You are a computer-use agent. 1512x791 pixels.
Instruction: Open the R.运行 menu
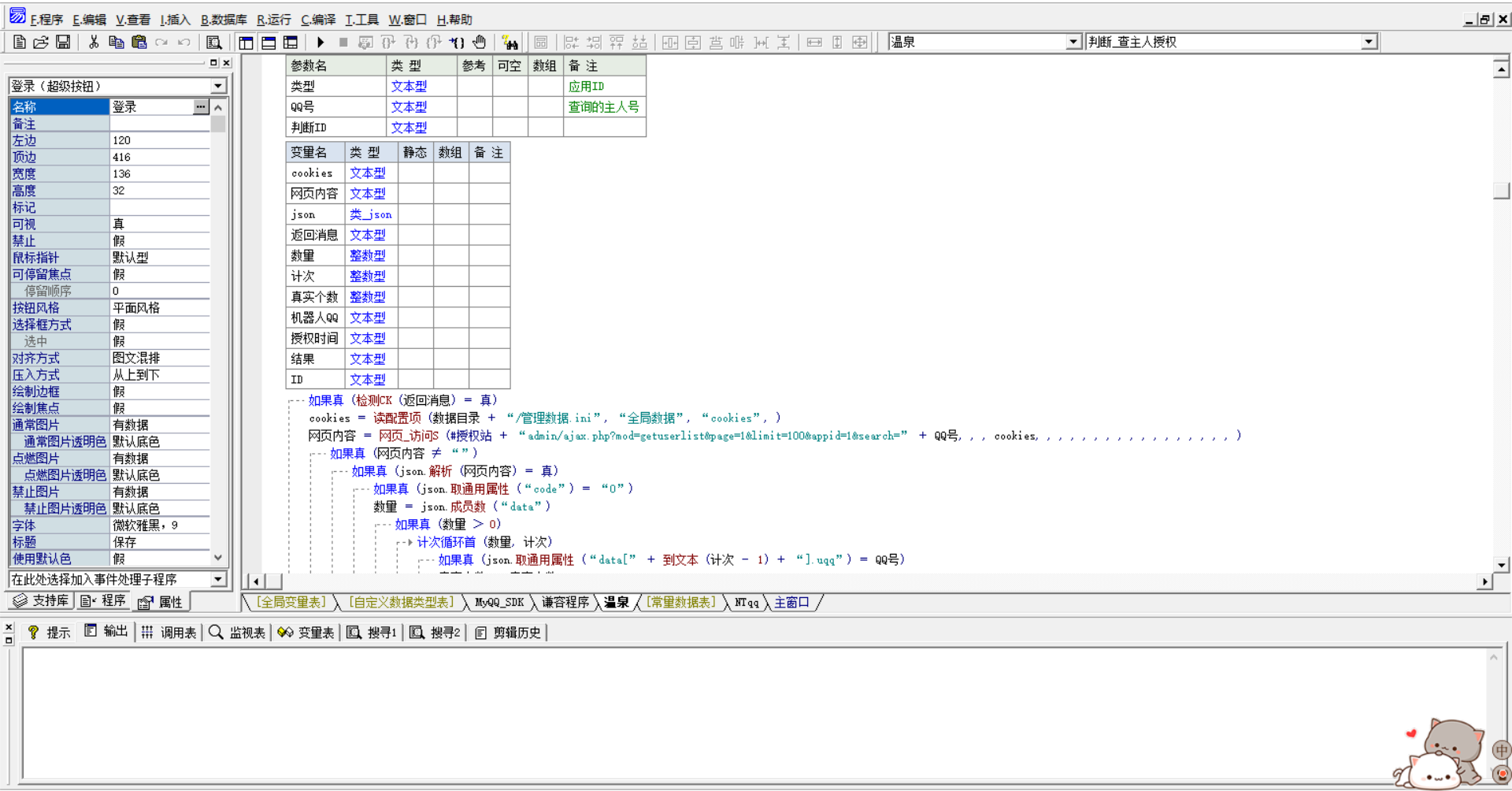[x=273, y=20]
